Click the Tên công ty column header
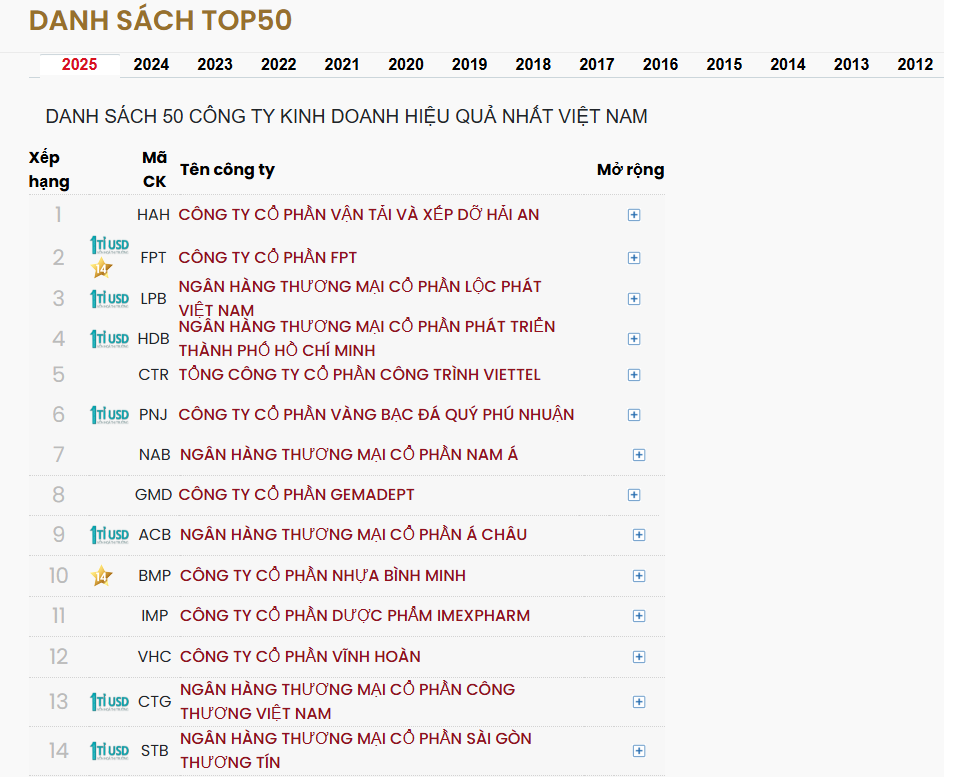960x777 pixels. (x=227, y=170)
